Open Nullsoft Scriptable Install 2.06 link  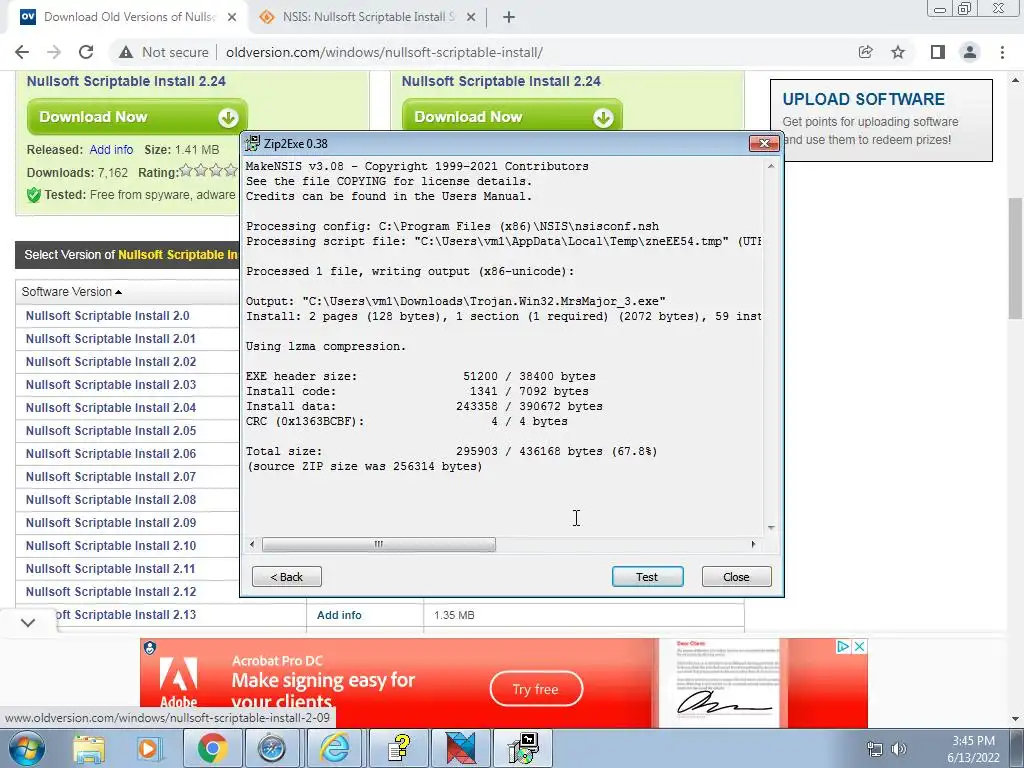pos(111,454)
